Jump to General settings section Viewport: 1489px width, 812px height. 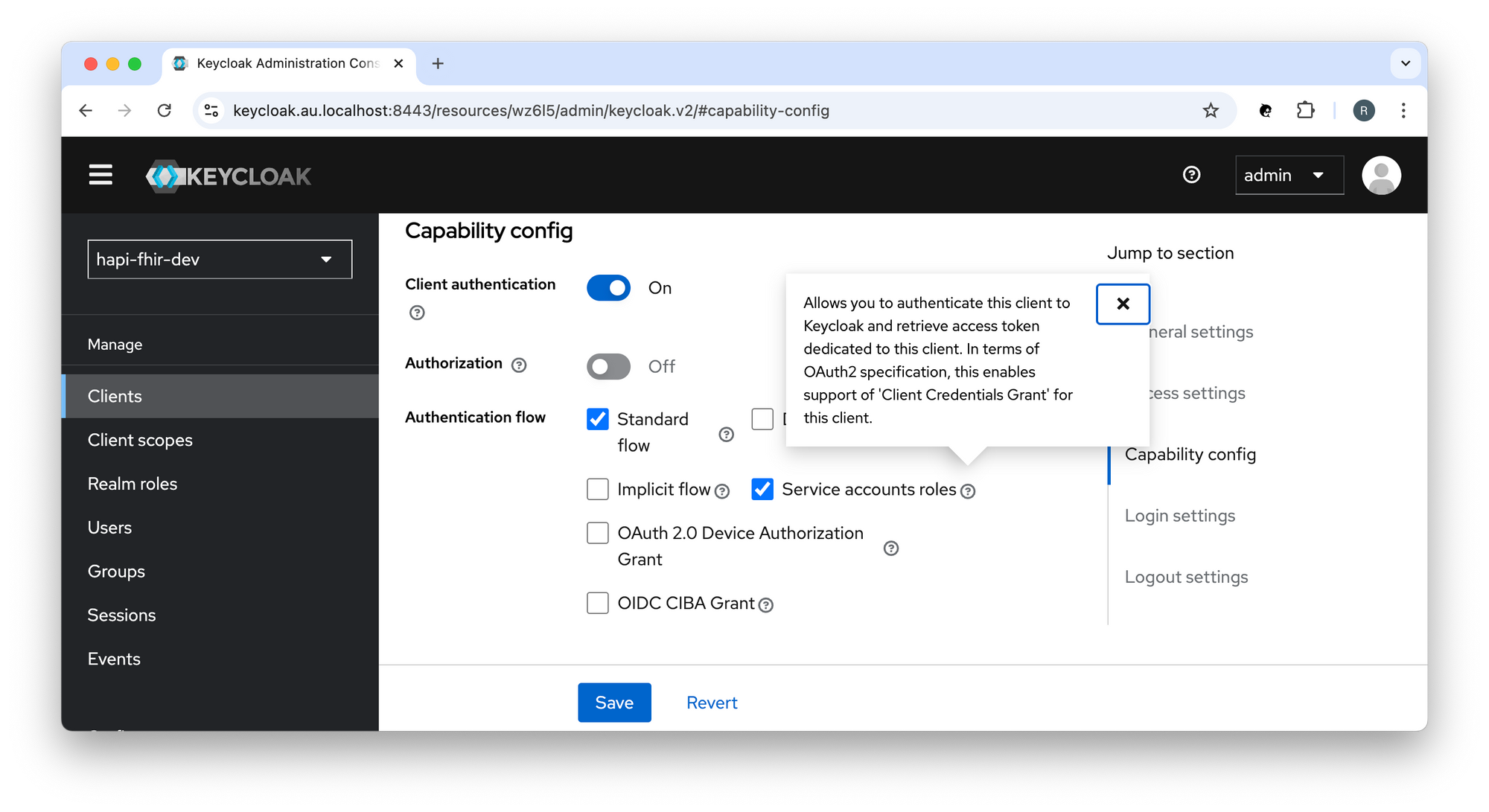1200,332
